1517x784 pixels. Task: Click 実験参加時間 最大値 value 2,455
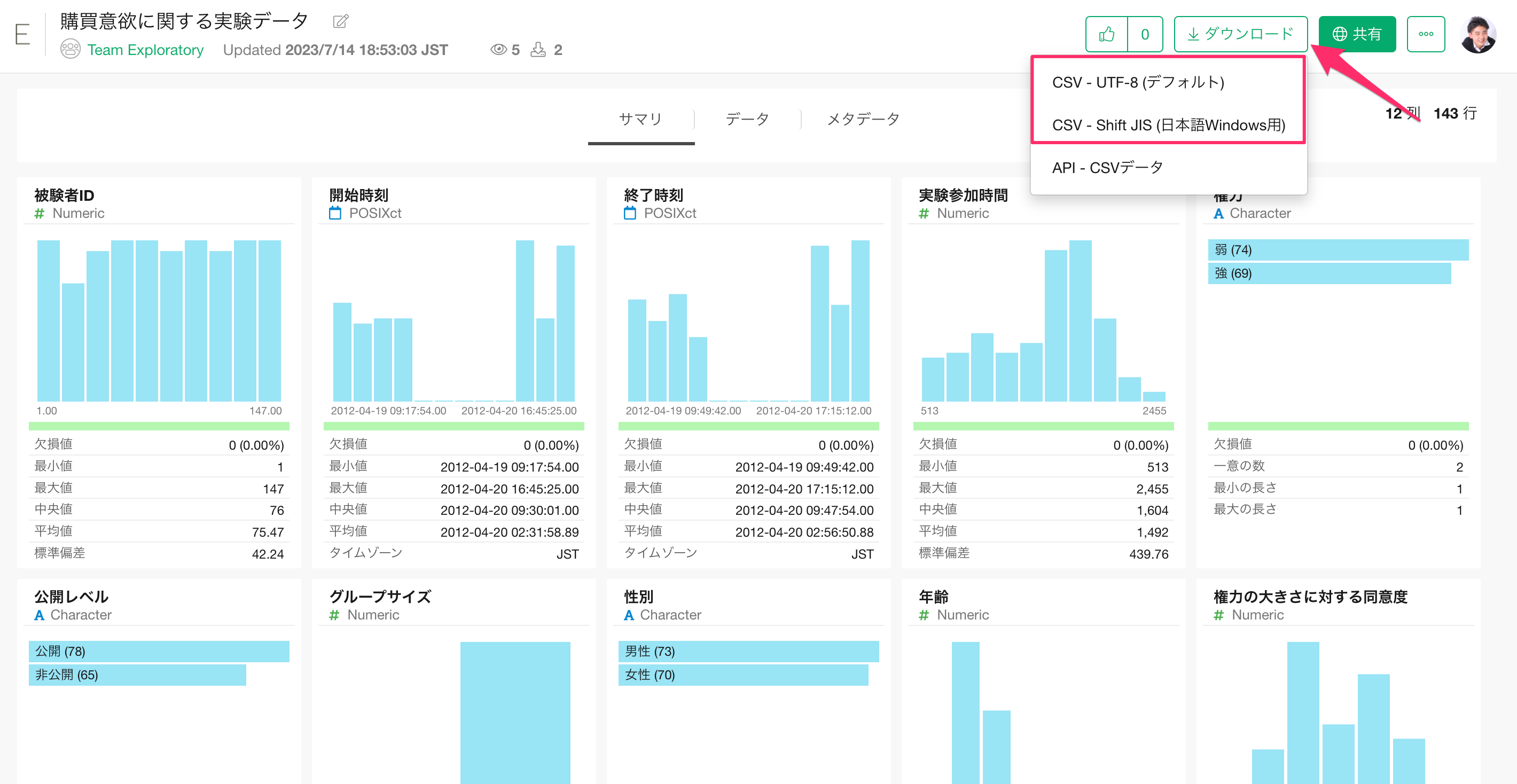(x=1152, y=489)
